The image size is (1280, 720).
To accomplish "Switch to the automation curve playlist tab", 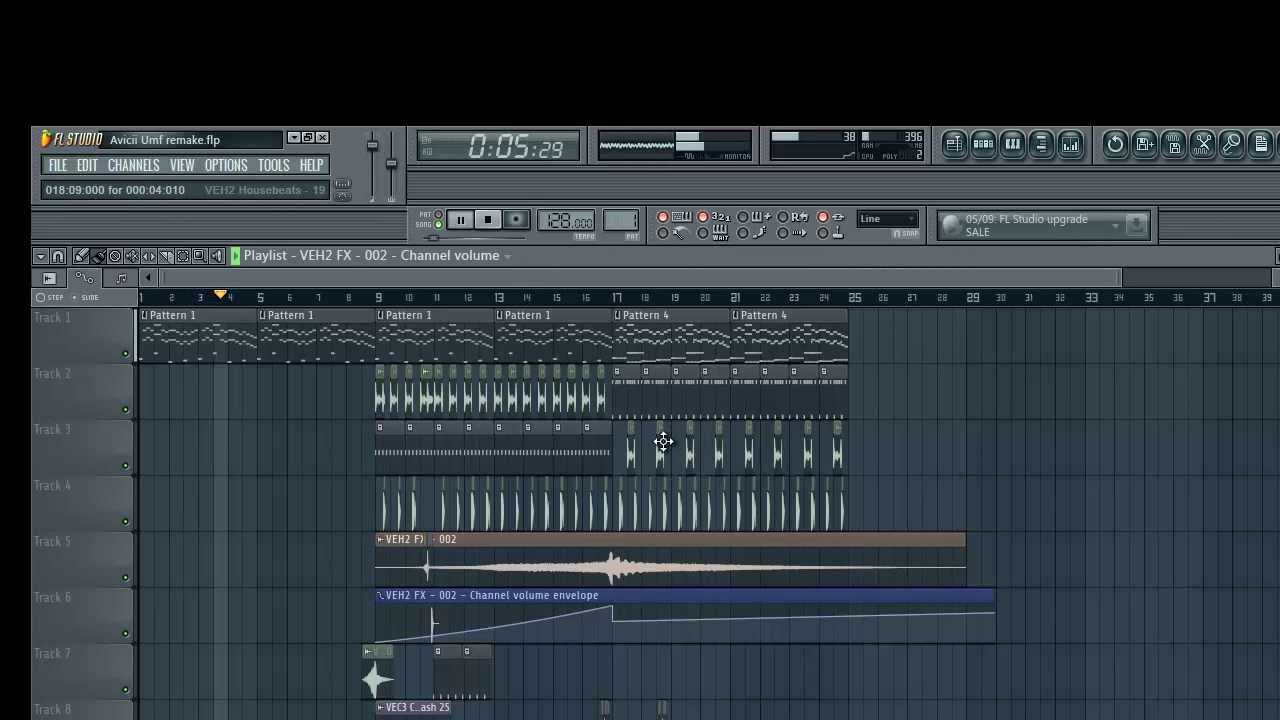I will pos(85,278).
